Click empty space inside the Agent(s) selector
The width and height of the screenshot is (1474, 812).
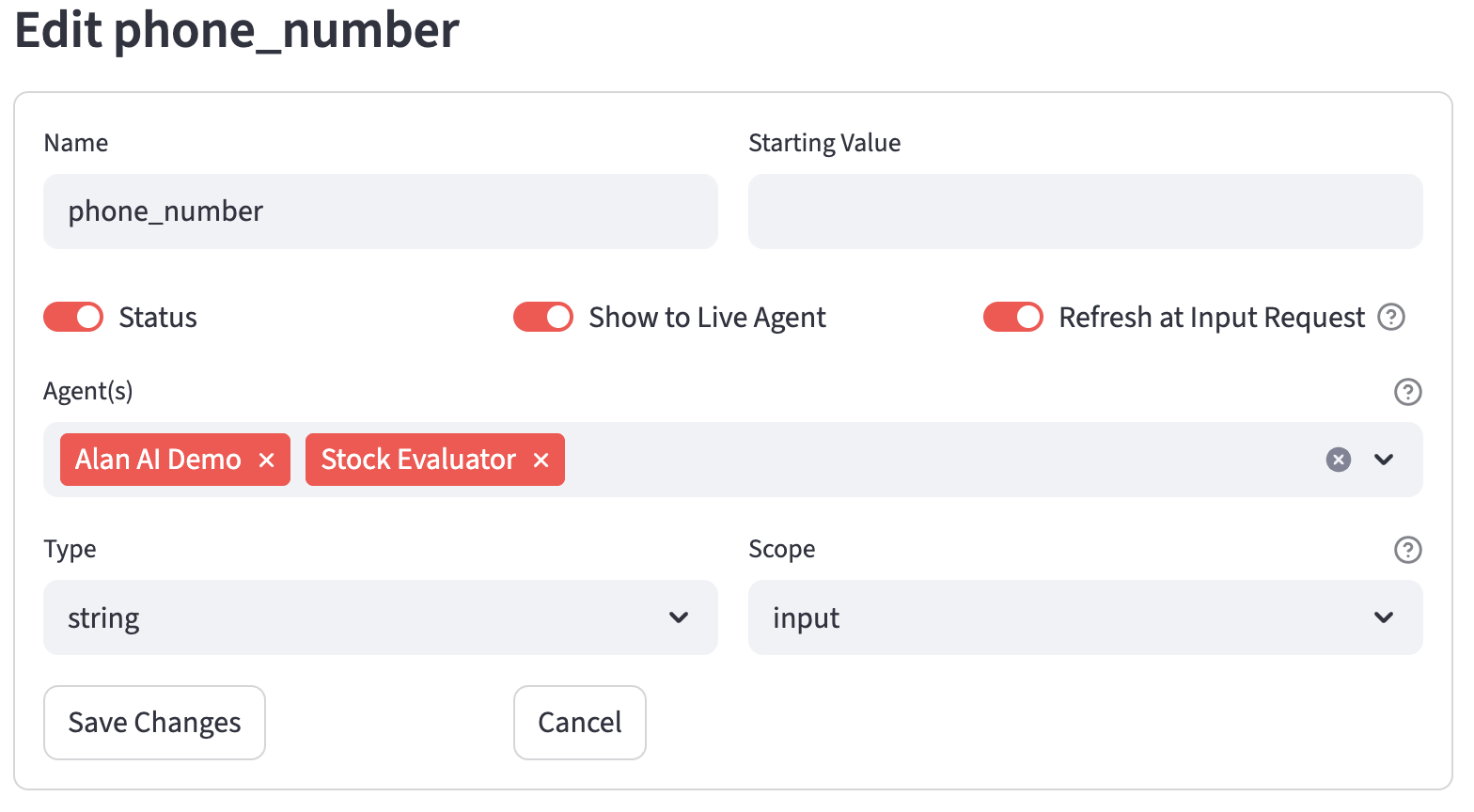click(x=940, y=460)
